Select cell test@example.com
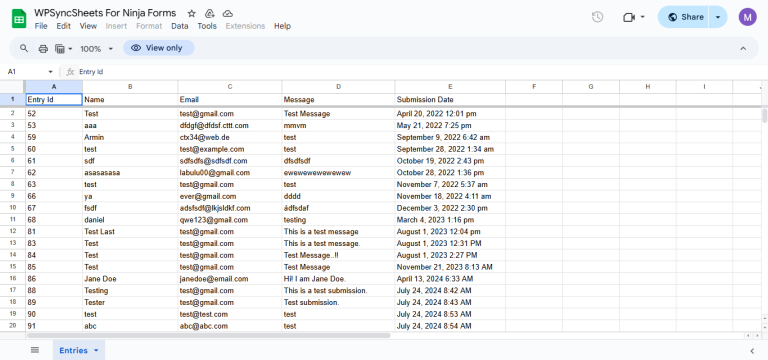Screen dimensions: 768x360 click(x=230, y=149)
